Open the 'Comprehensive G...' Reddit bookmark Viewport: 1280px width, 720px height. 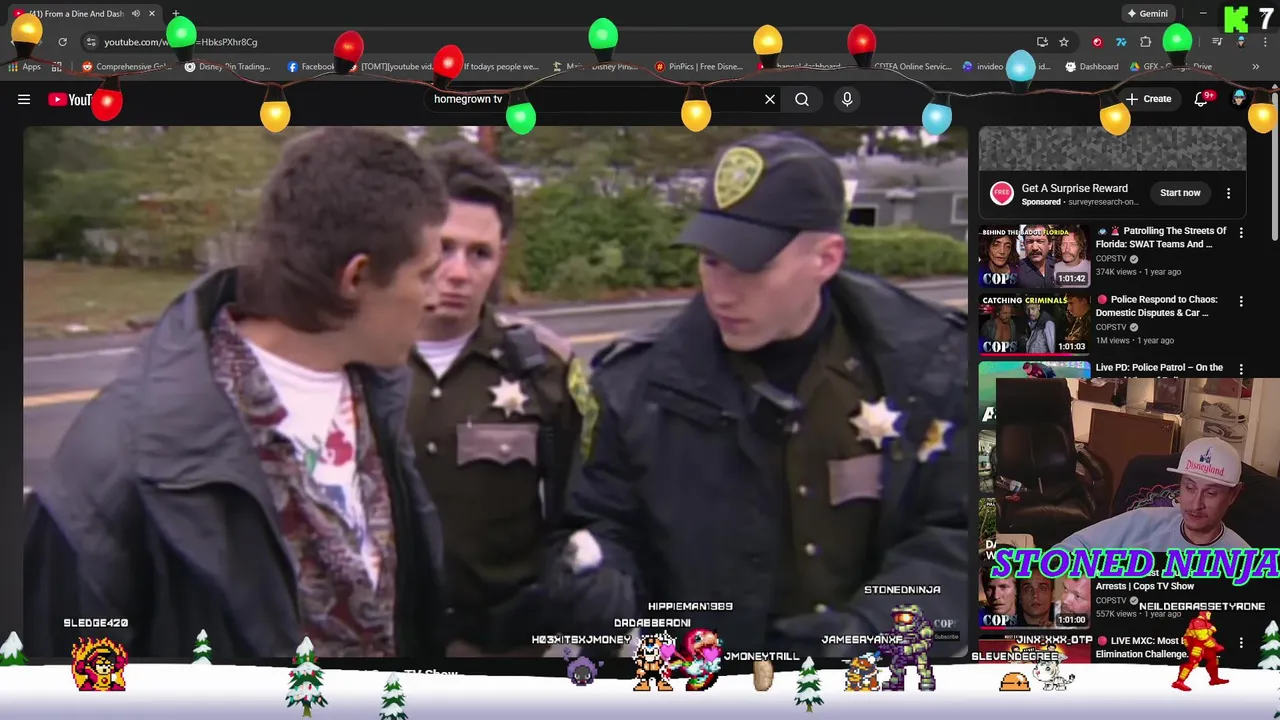click(x=126, y=67)
